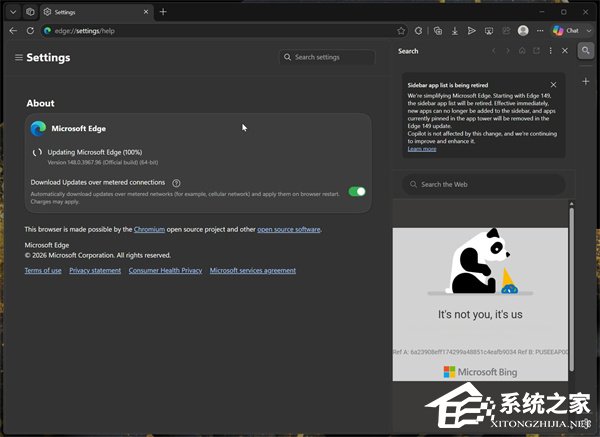Viewport: 600px width, 437px height.
Task: Close the Settings tab
Action: pyautogui.click(x=146, y=12)
